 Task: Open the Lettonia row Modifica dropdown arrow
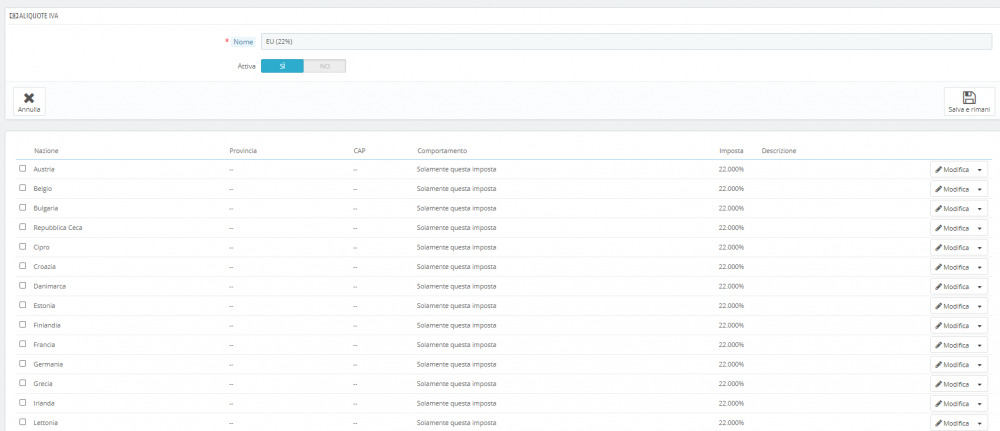pos(980,423)
